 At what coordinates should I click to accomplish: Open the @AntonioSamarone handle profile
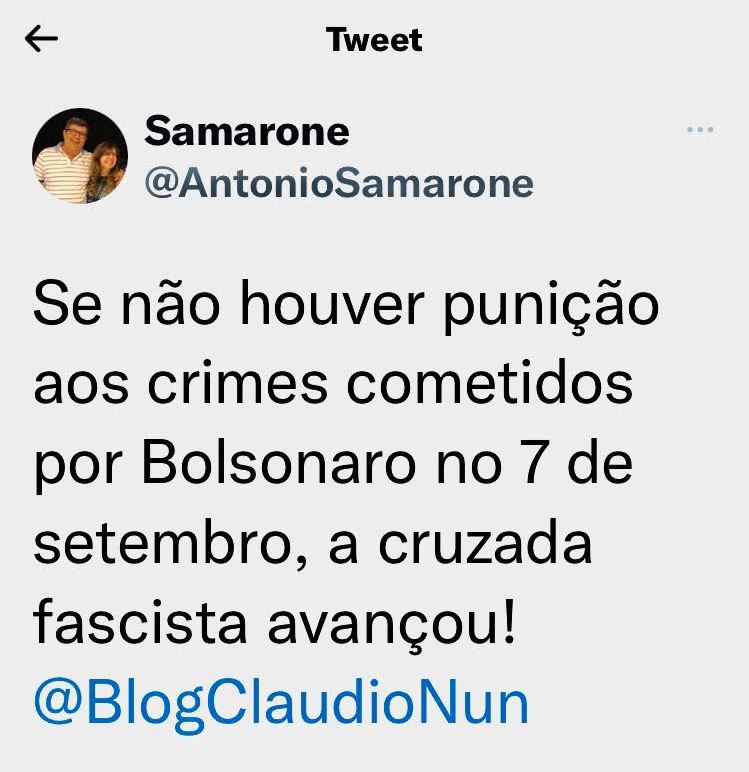(x=339, y=184)
